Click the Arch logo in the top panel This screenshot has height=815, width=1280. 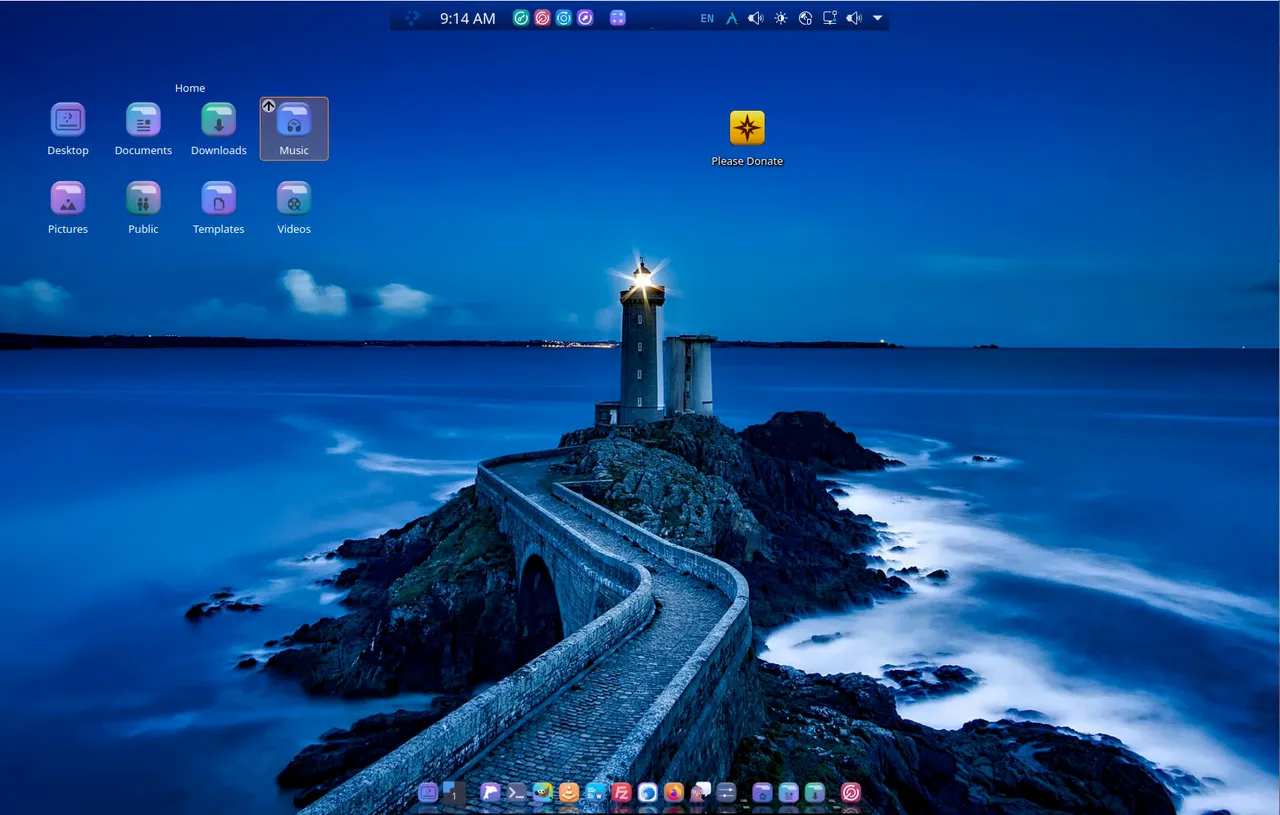(x=732, y=17)
